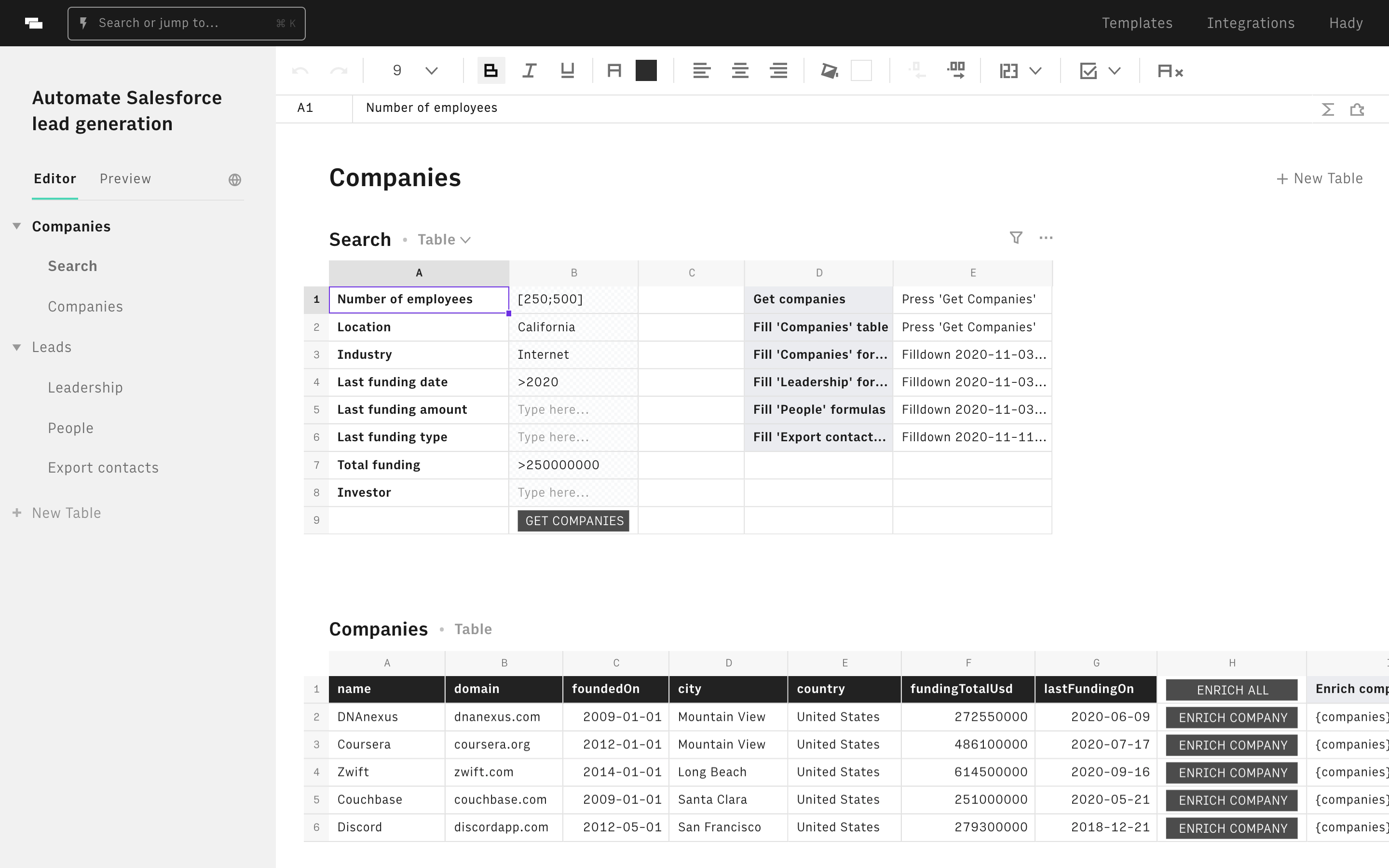This screenshot has height=868, width=1389.
Task: Open the black text color swatch
Action: point(646,70)
